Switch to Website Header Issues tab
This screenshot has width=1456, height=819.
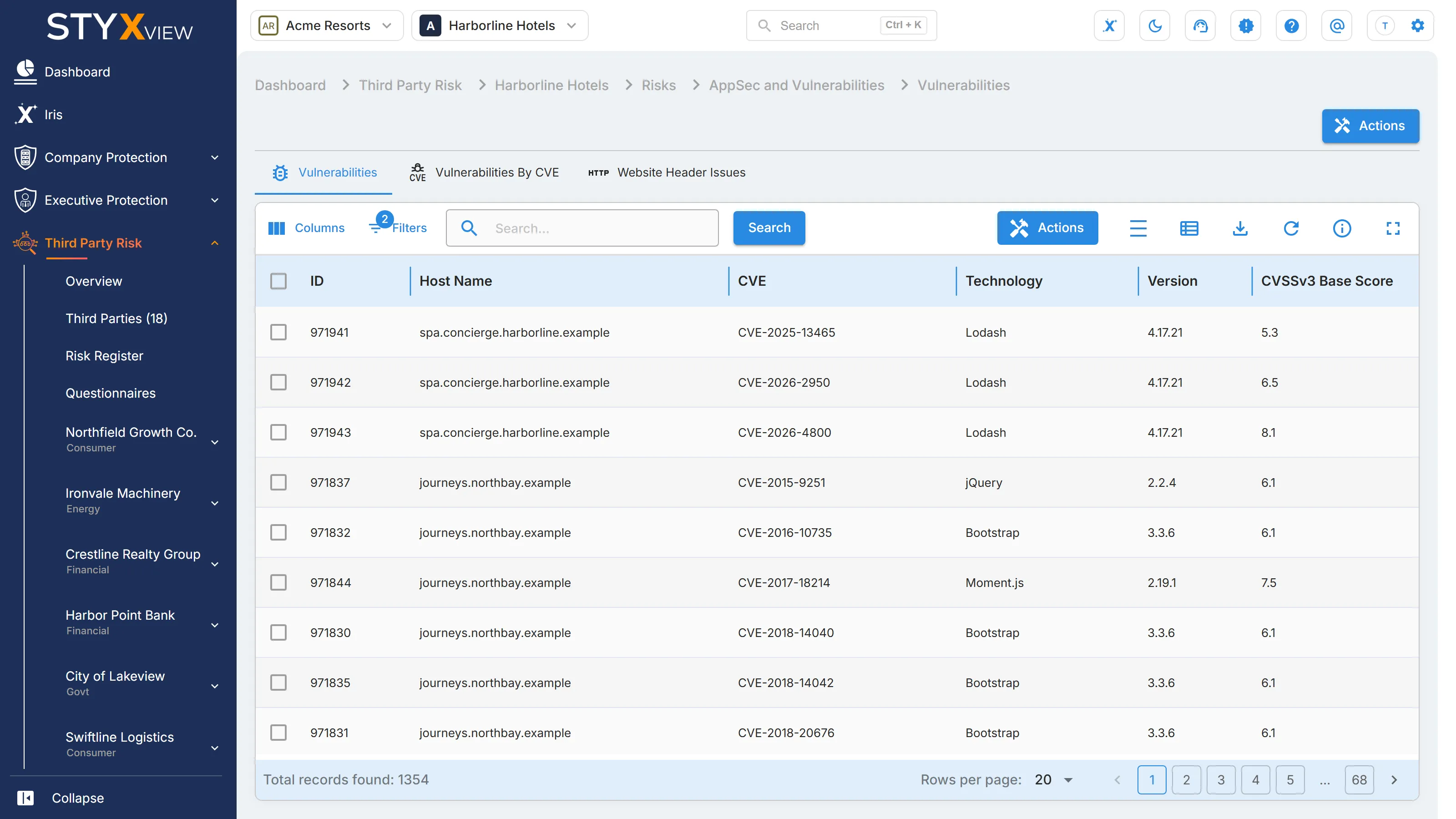click(667, 172)
